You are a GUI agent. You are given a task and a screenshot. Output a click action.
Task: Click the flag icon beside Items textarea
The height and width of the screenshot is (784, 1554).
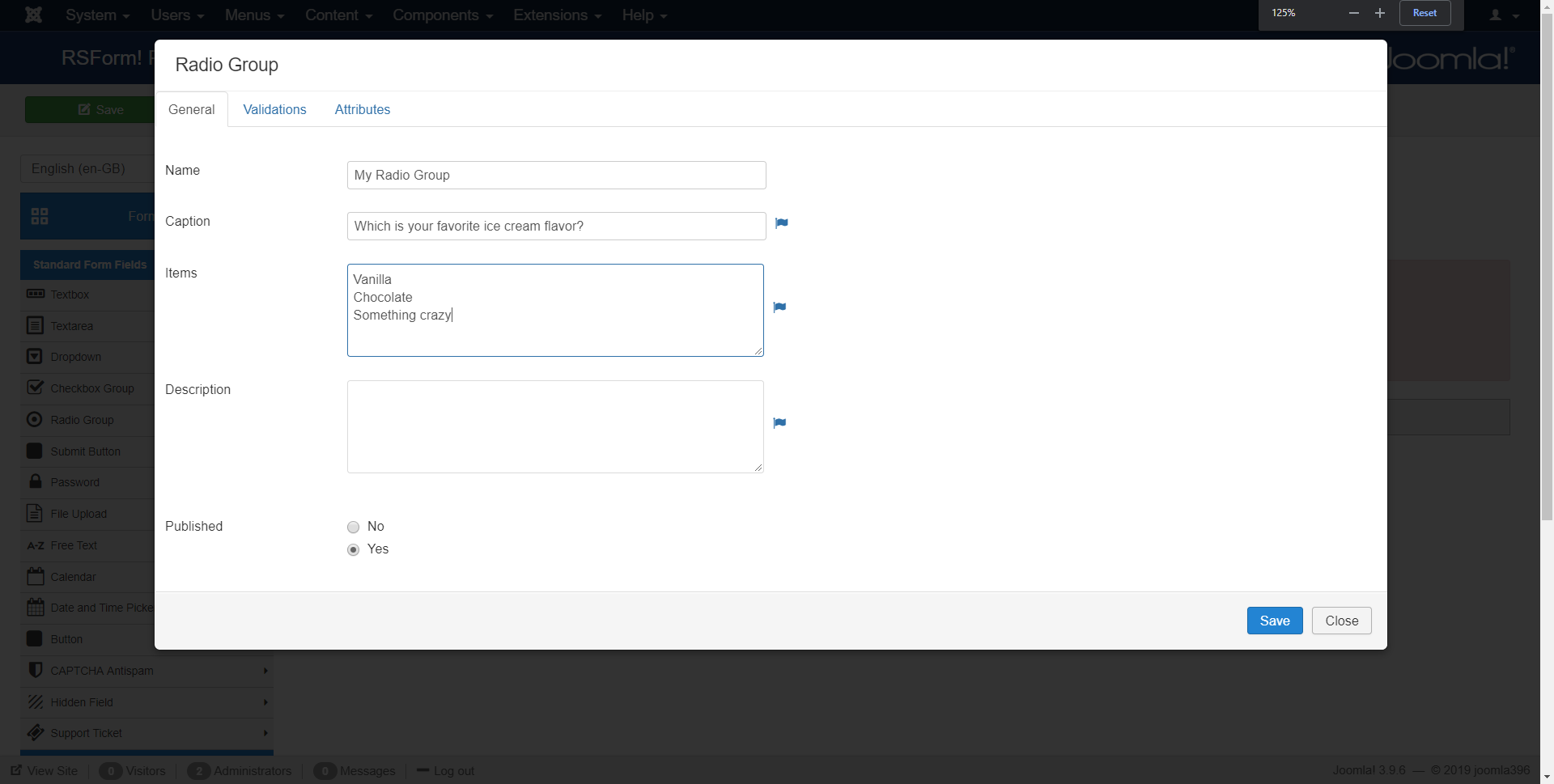click(779, 307)
